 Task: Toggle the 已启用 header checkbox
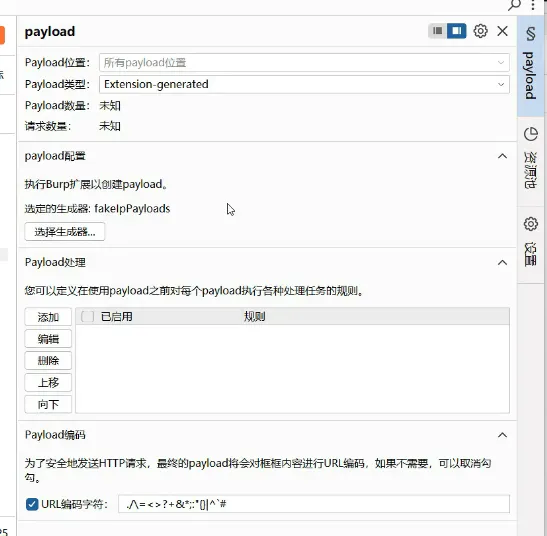click(87, 317)
